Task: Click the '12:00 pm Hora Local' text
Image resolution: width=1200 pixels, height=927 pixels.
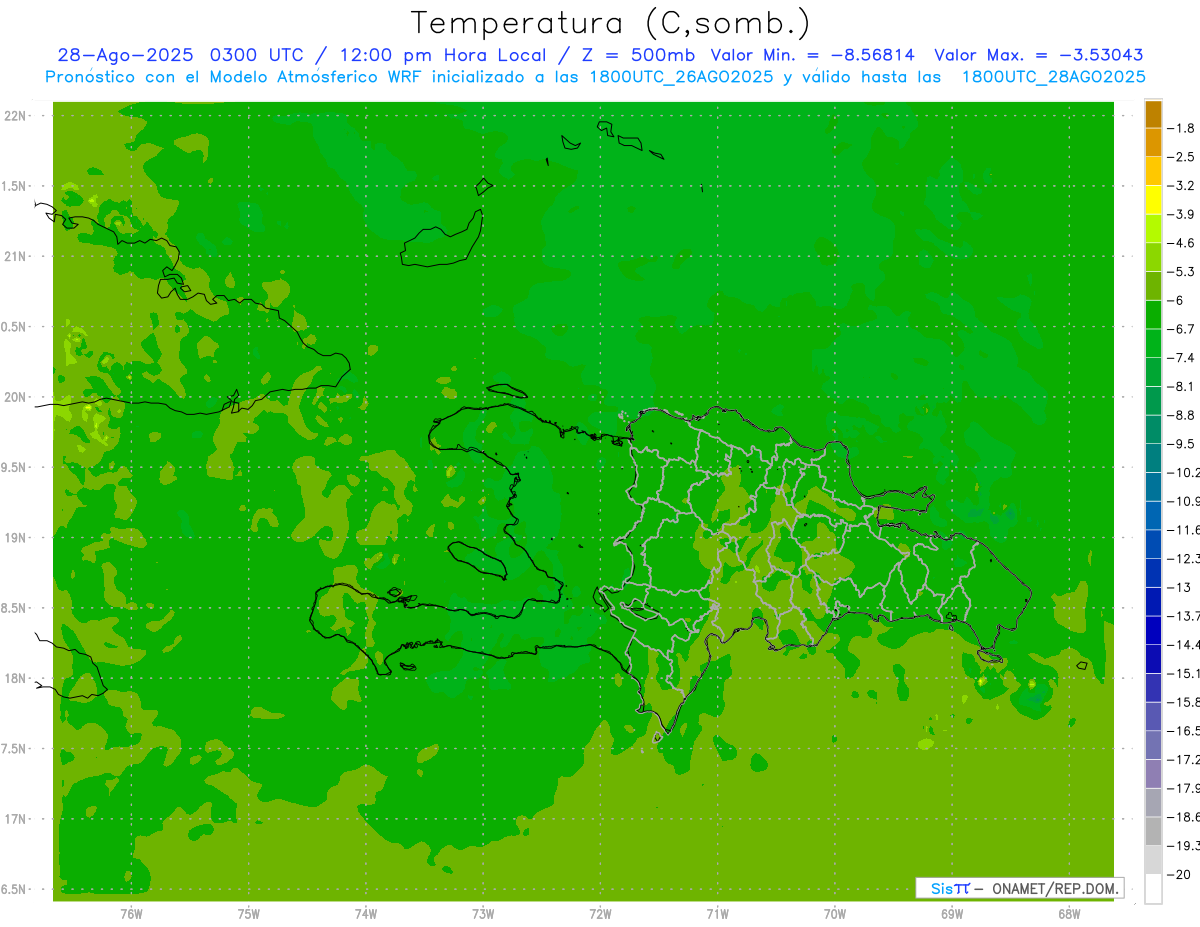Action: pyautogui.click(x=441, y=55)
